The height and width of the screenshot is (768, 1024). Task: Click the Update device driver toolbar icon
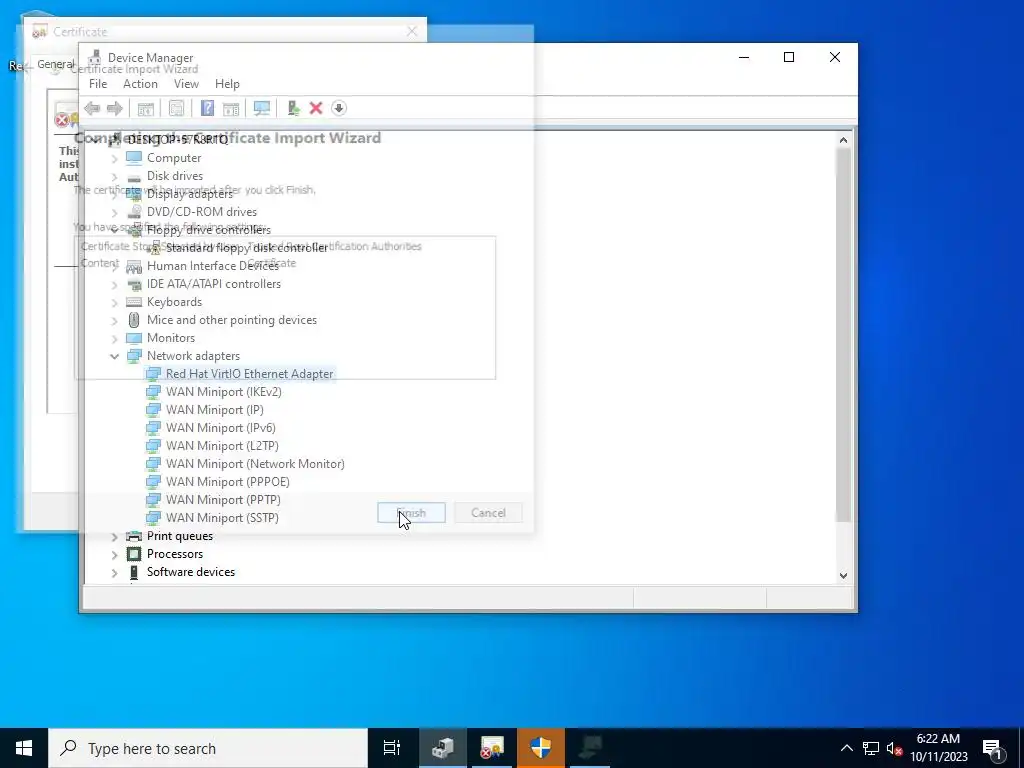[293, 108]
